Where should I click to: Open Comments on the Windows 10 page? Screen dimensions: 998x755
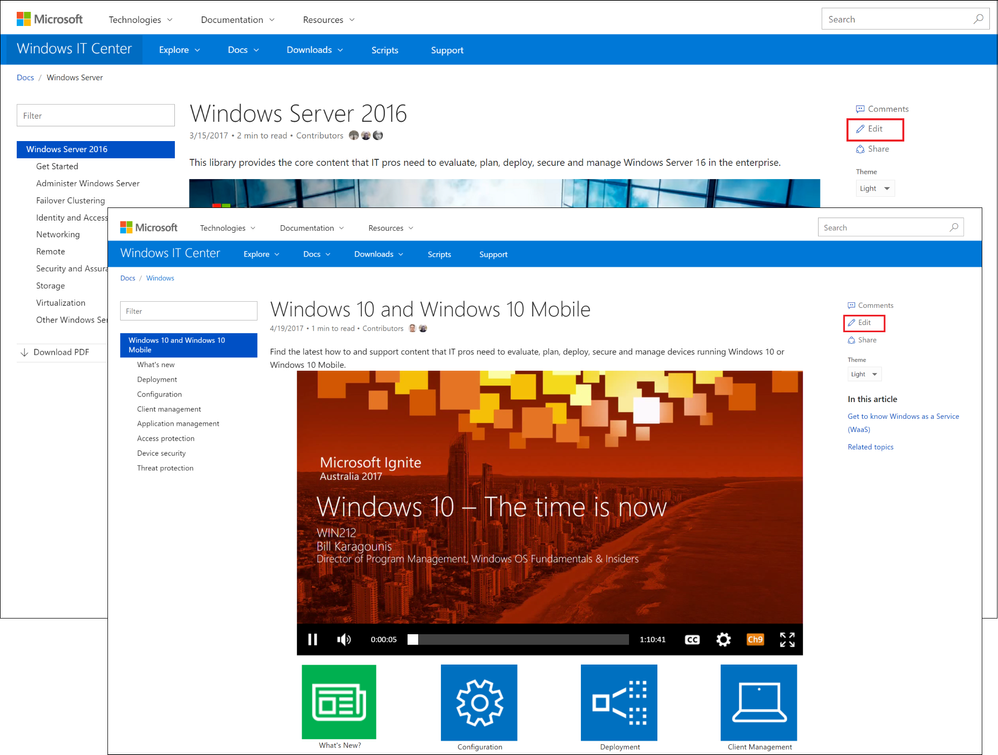click(x=870, y=306)
